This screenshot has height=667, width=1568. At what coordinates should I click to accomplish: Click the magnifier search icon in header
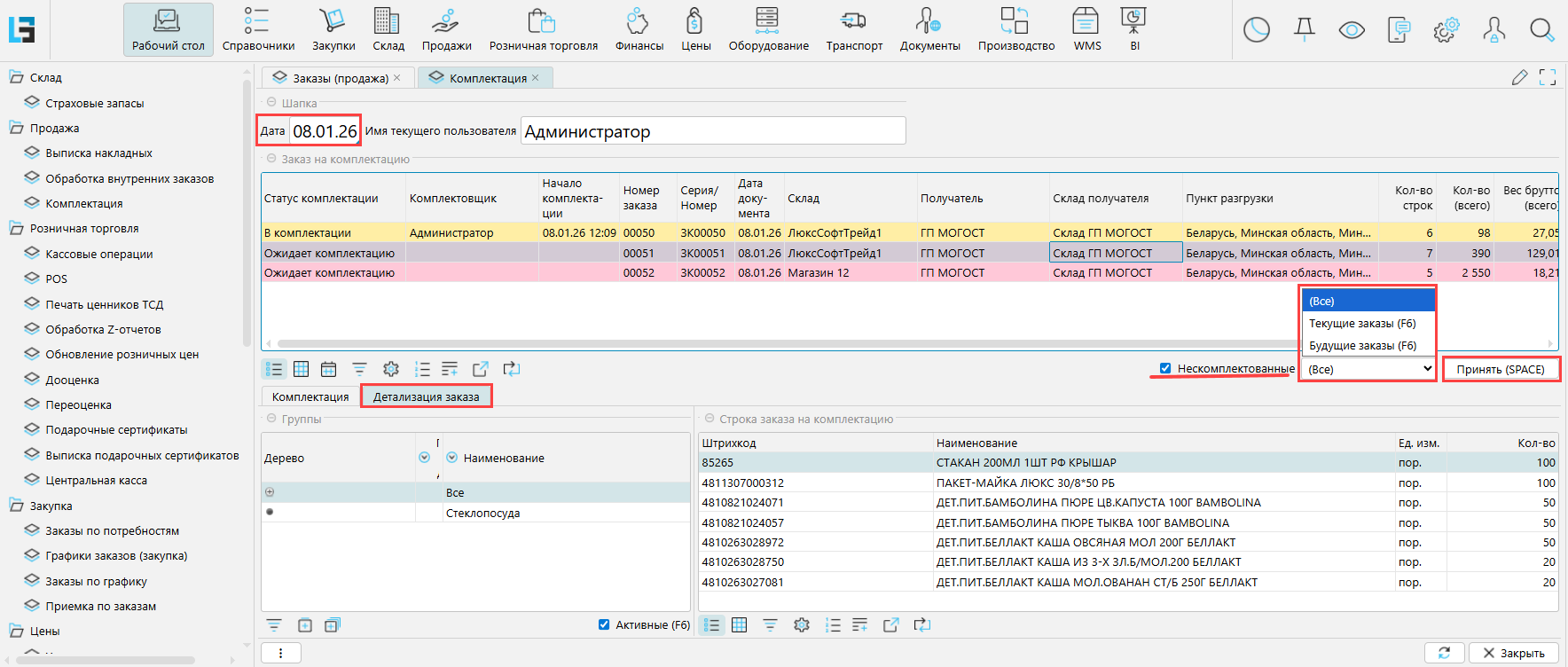(1541, 30)
